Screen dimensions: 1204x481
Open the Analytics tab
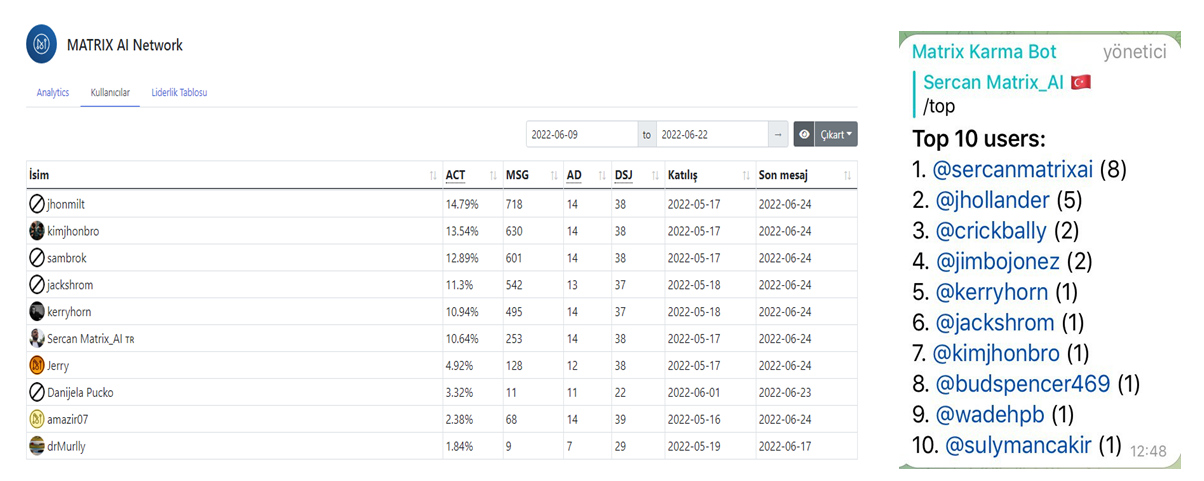(53, 93)
